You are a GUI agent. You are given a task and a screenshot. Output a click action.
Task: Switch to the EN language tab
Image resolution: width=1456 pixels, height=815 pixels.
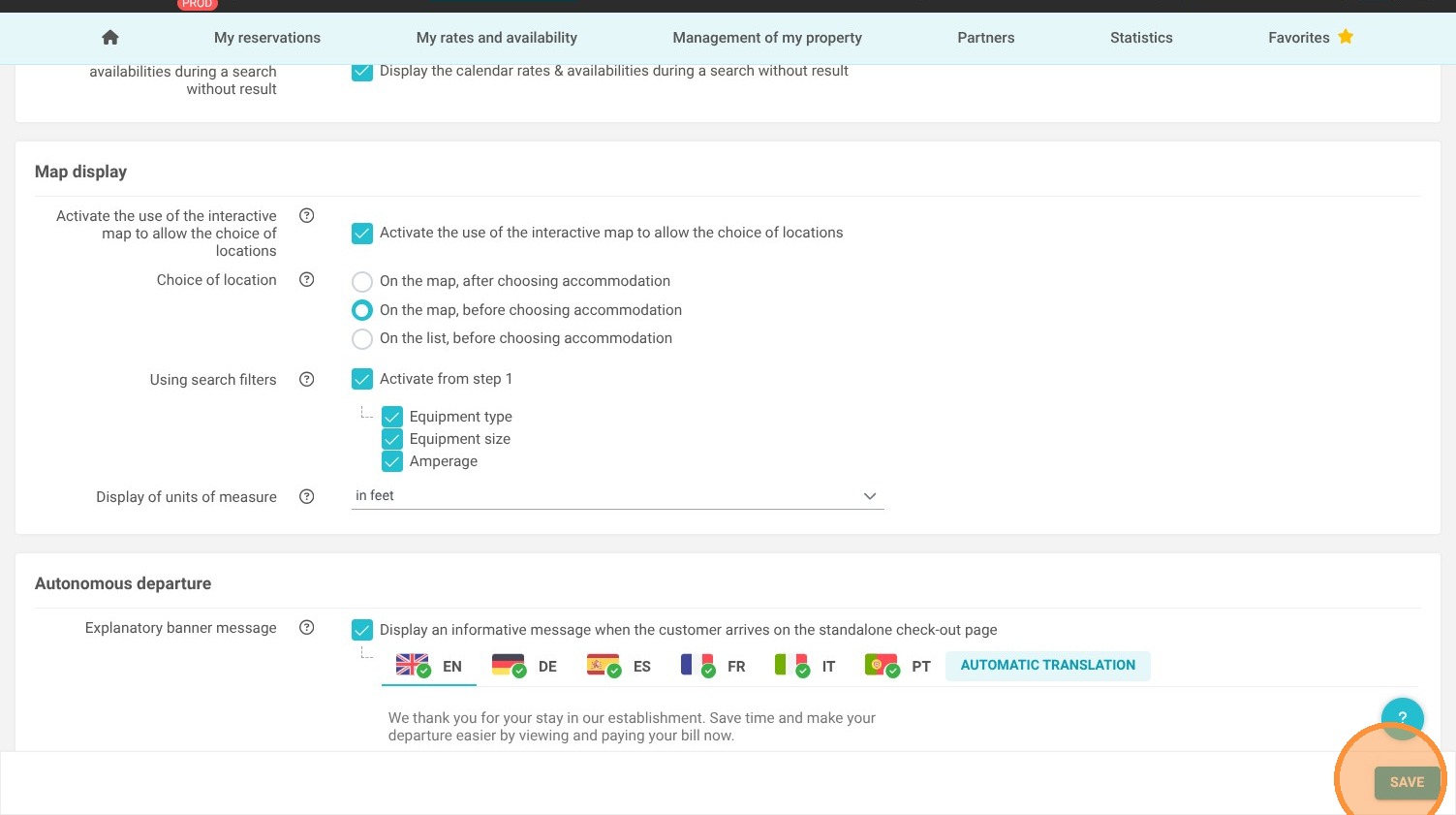point(429,667)
